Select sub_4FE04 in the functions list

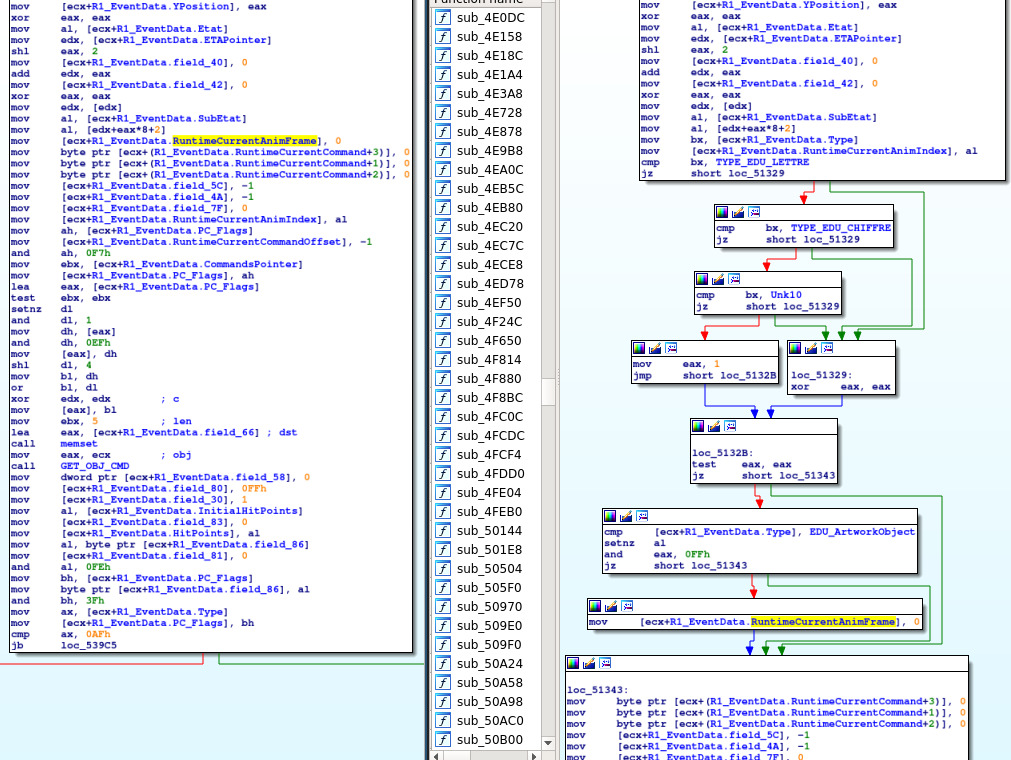tap(489, 492)
